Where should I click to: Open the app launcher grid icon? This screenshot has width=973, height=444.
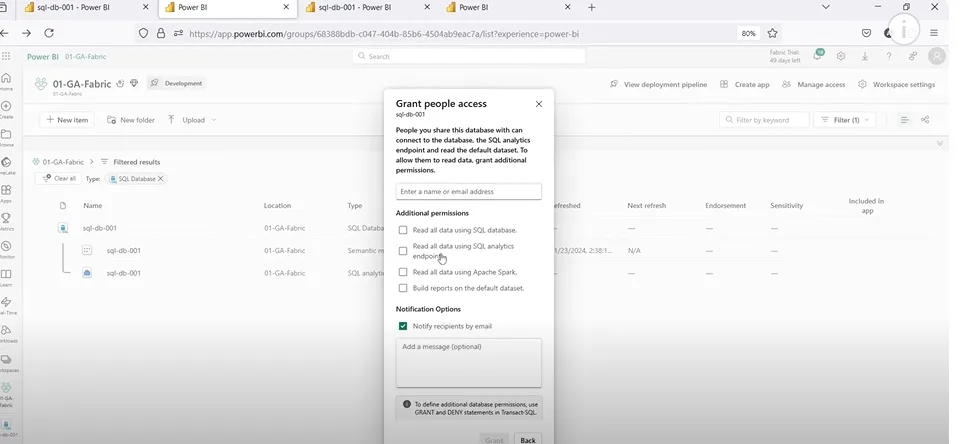tap(6, 56)
